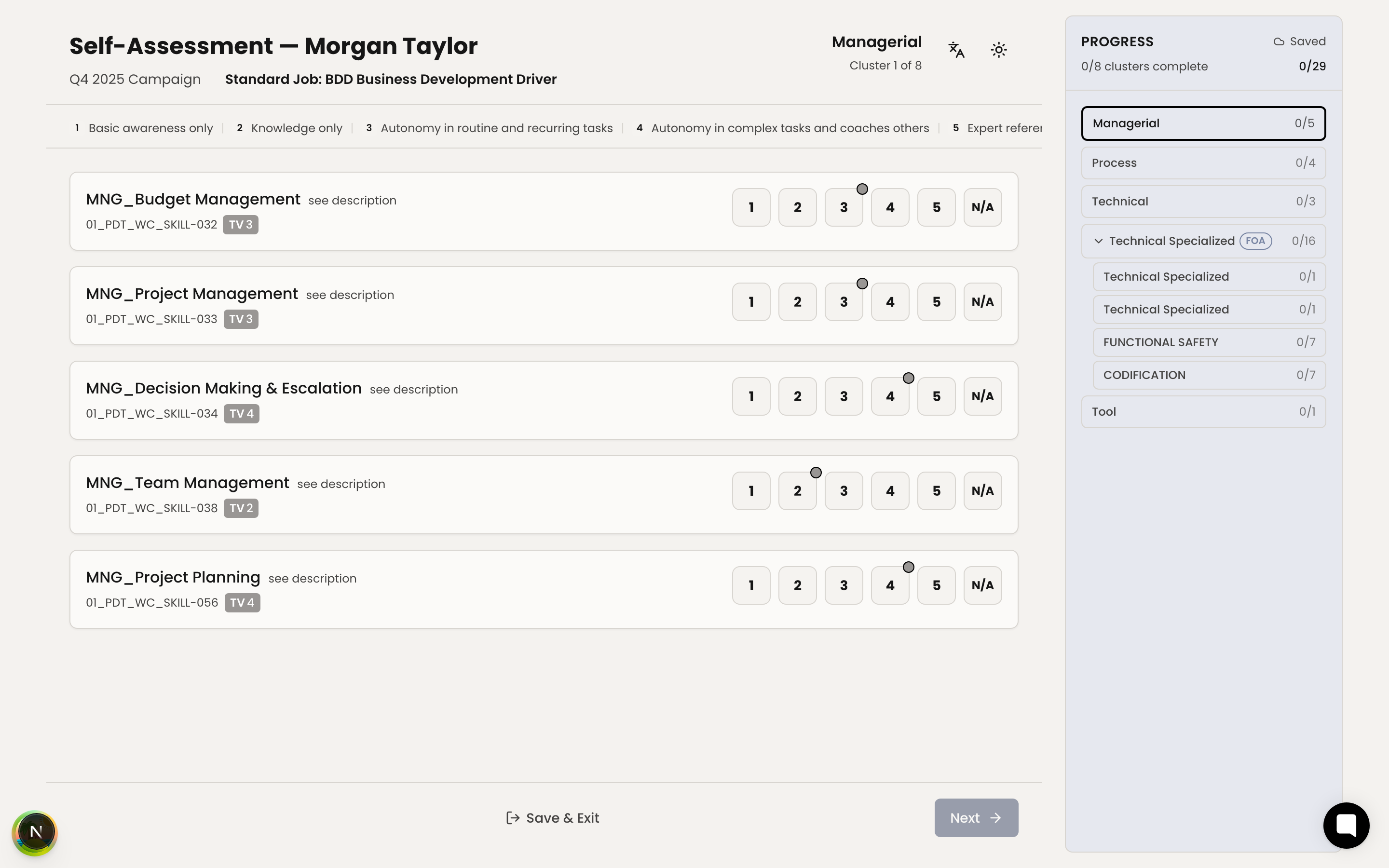Click the TV 4 badge on Project Planning
The height and width of the screenshot is (868, 1389).
(242, 603)
